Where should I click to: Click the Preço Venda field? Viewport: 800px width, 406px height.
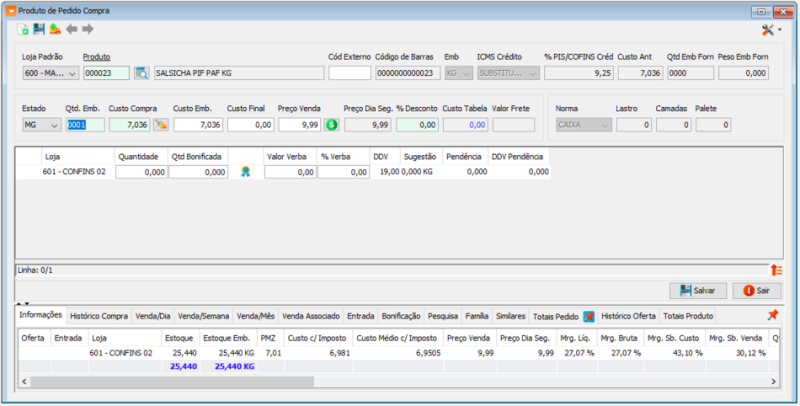coord(299,125)
